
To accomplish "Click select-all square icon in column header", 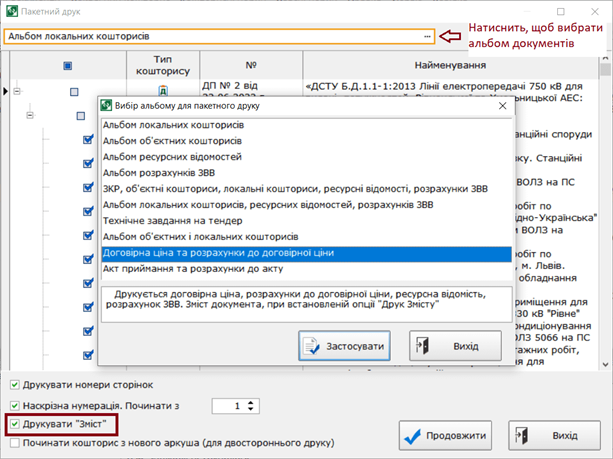I will (68, 66).
